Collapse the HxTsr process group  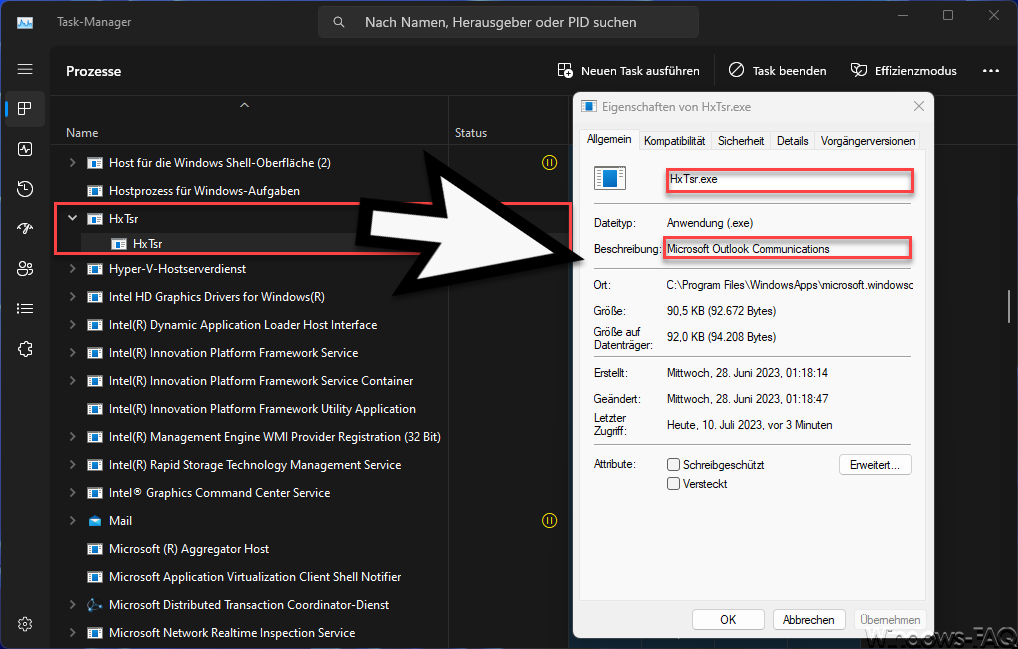(73, 219)
